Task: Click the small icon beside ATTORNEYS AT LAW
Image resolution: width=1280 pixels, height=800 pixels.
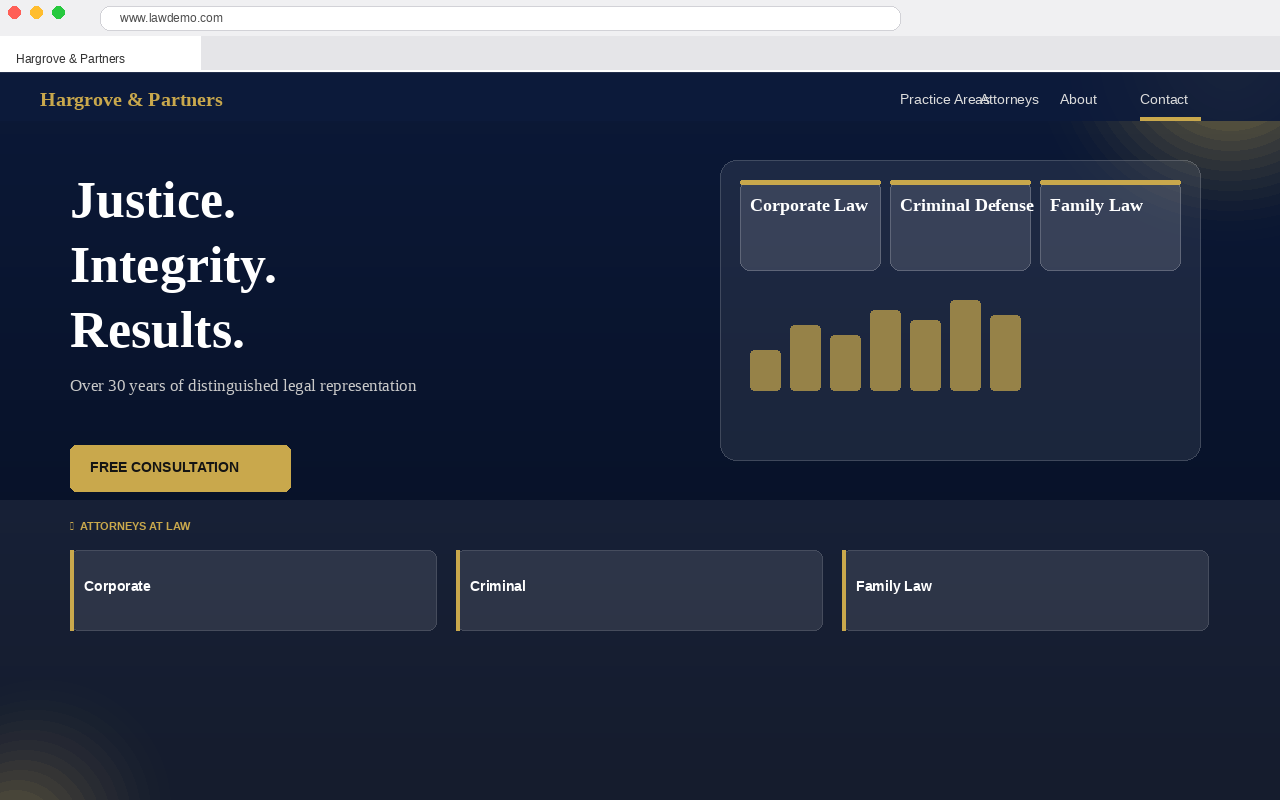Action: coord(72,526)
